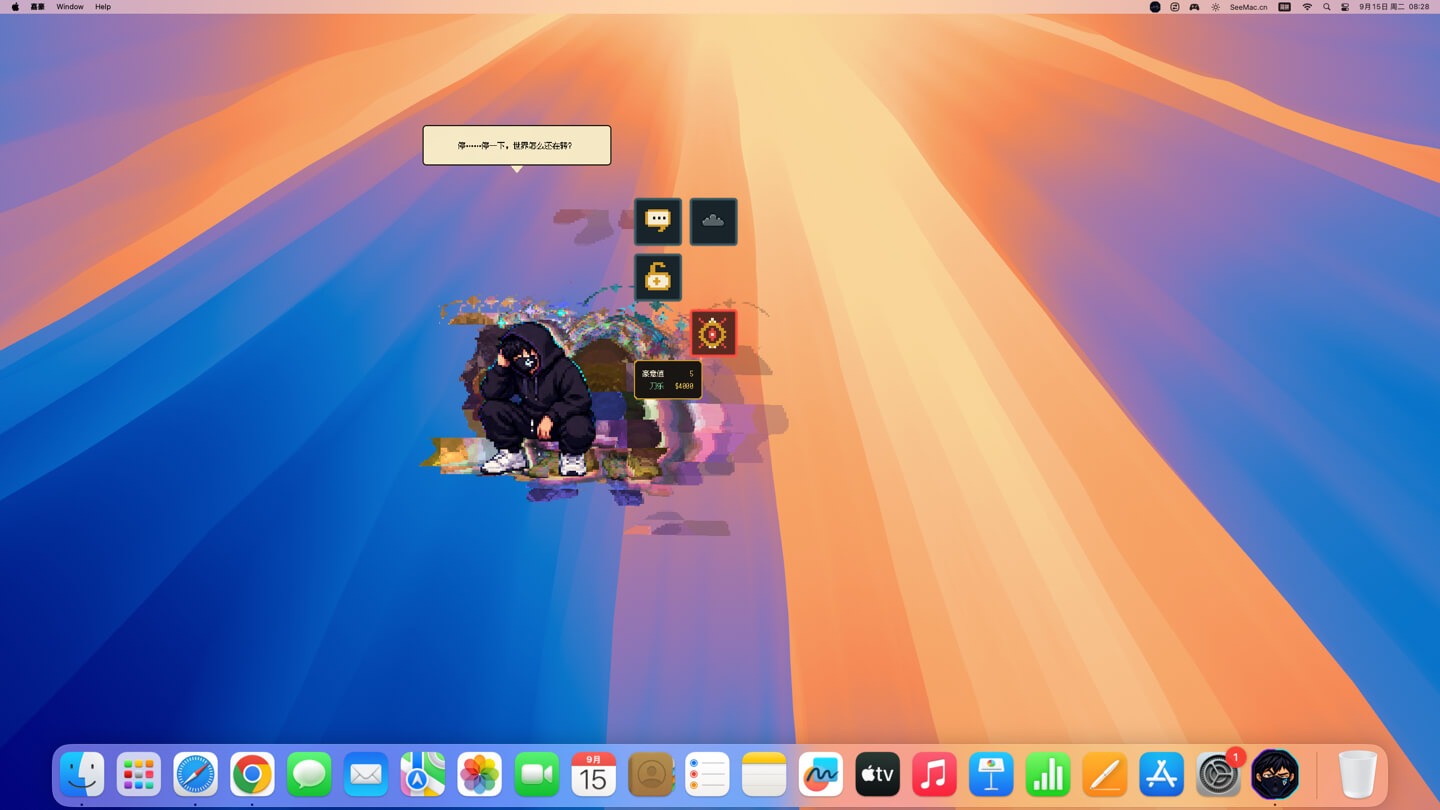Open Notes from the Dock
The height and width of the screenshot is (810, 1440).
(764, 775)
